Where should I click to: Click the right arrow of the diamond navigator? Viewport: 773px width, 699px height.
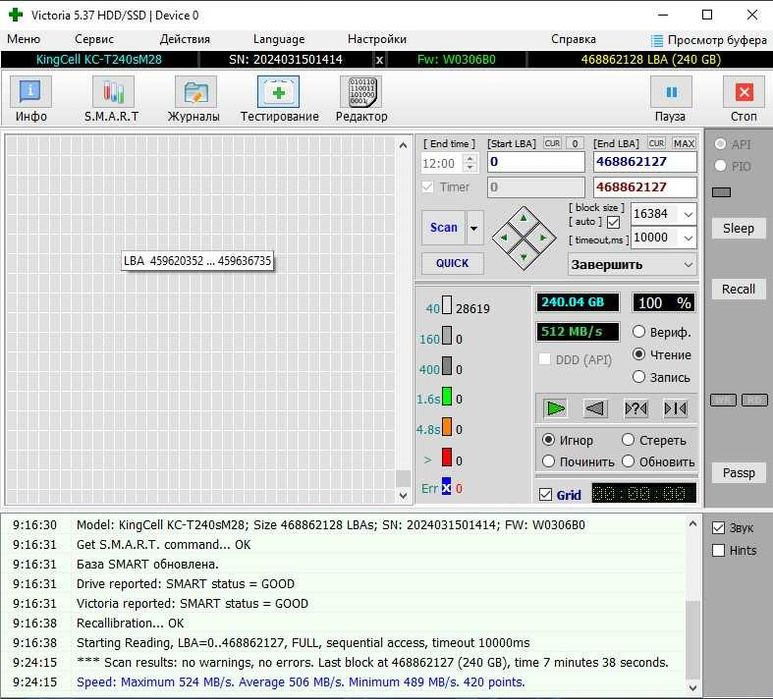tap(543, 238)
